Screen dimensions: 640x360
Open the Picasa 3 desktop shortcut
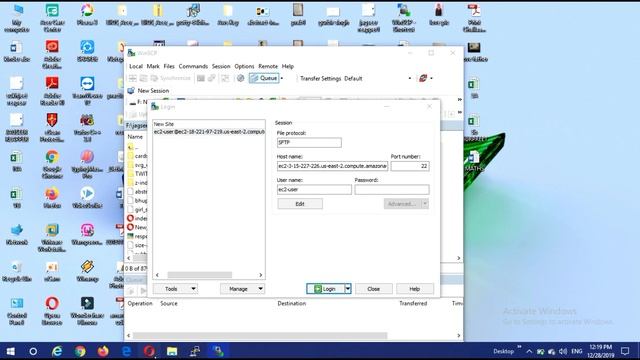pyautogui.click(x=87, y=14)
